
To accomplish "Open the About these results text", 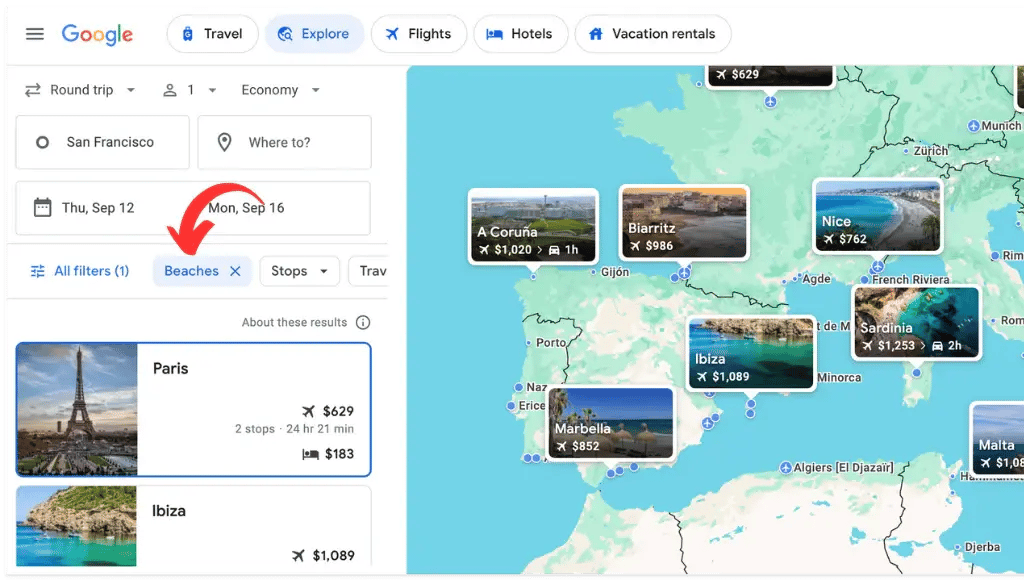I will (295, 323).
